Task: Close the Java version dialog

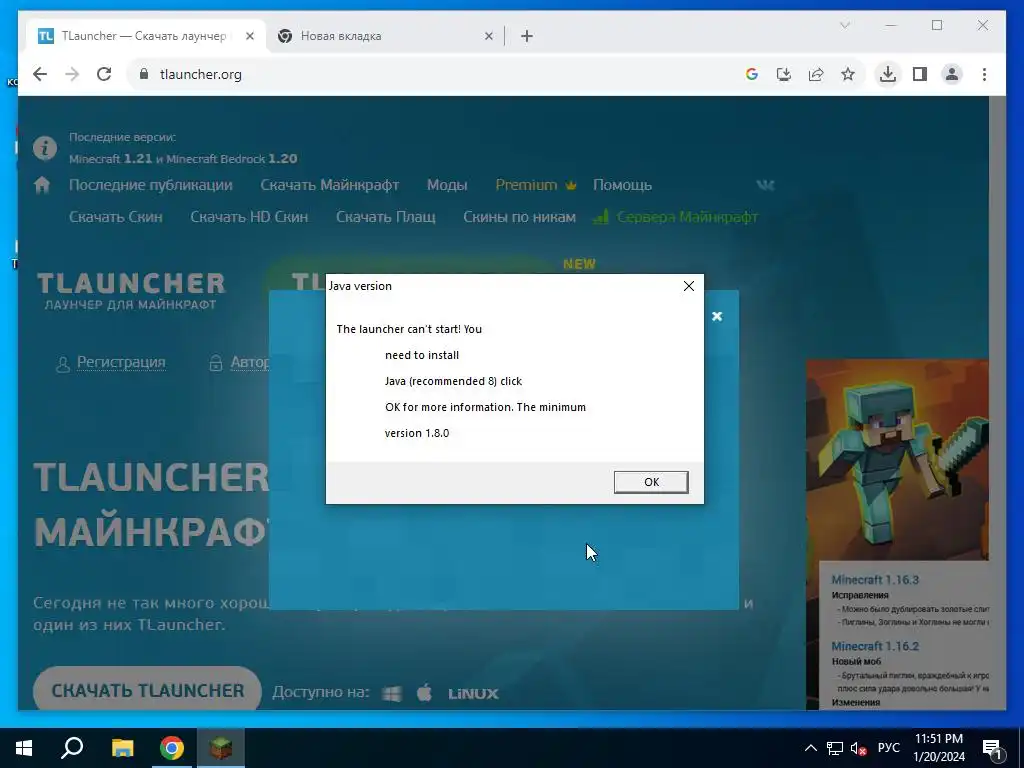Action: tap(688, 286)
